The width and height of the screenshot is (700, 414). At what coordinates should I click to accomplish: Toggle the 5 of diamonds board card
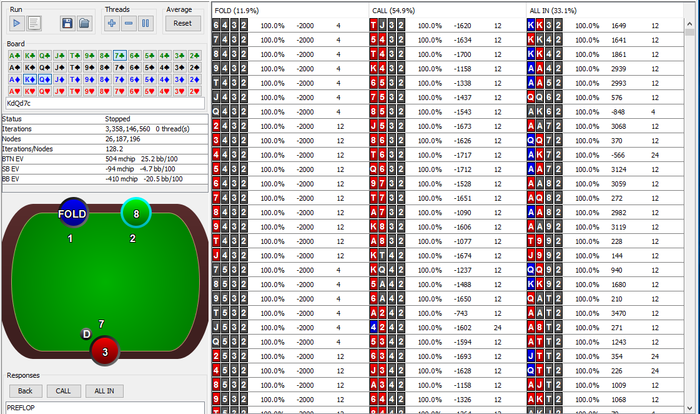point(150,79)
